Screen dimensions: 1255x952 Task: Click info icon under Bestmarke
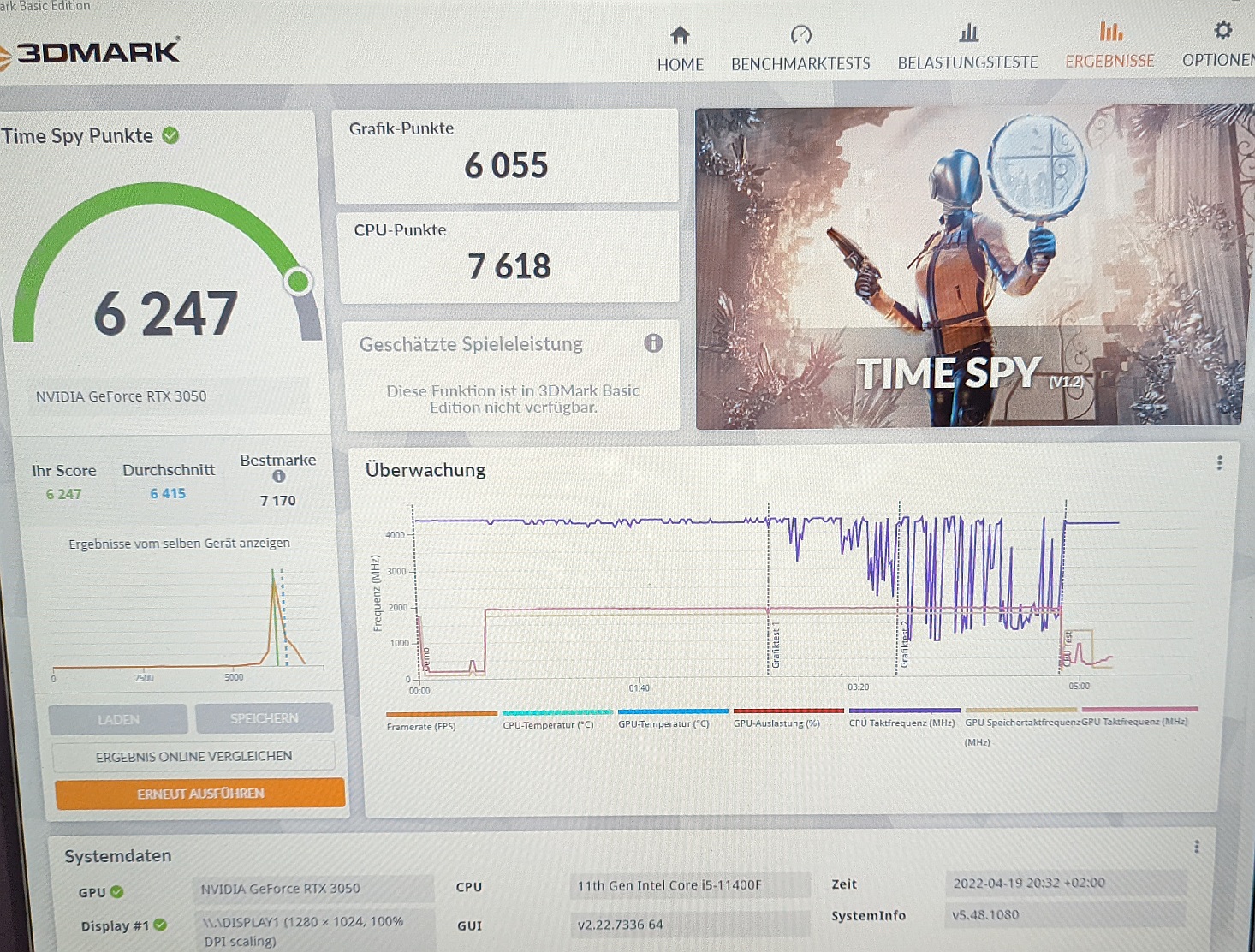click(x=278, y=477)
